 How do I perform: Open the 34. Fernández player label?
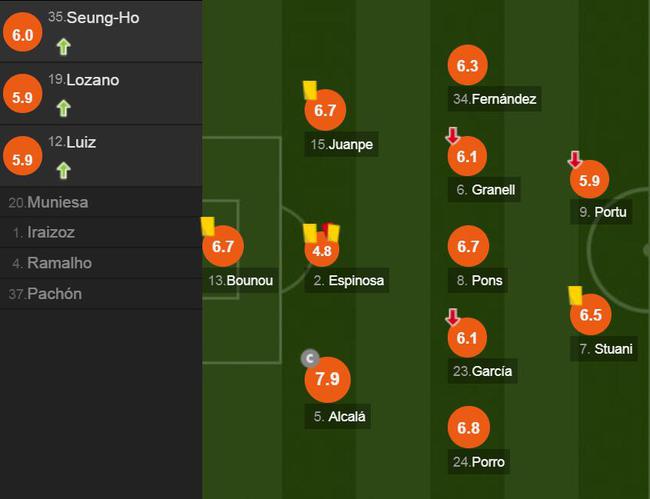point(495,99)
